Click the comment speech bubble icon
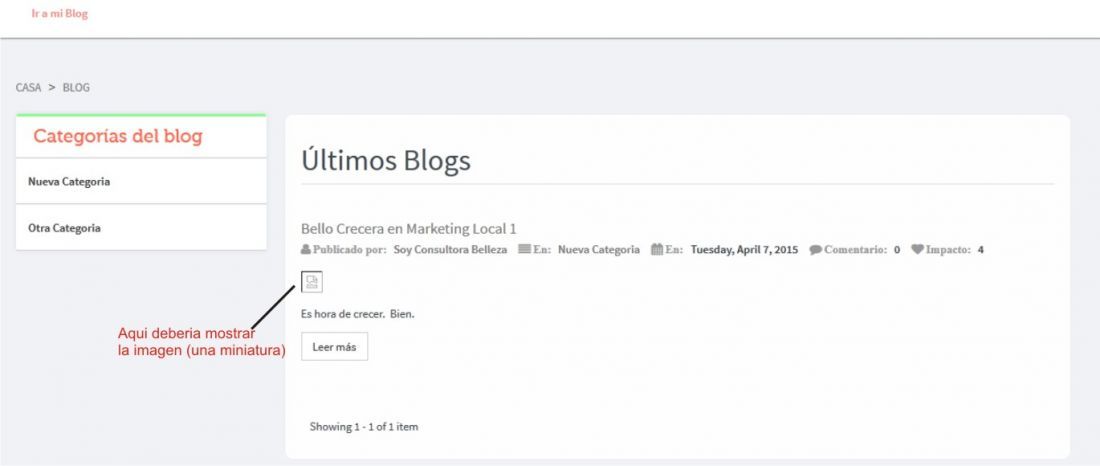This screenshot has width=1100, height=466. coord(815,249)
